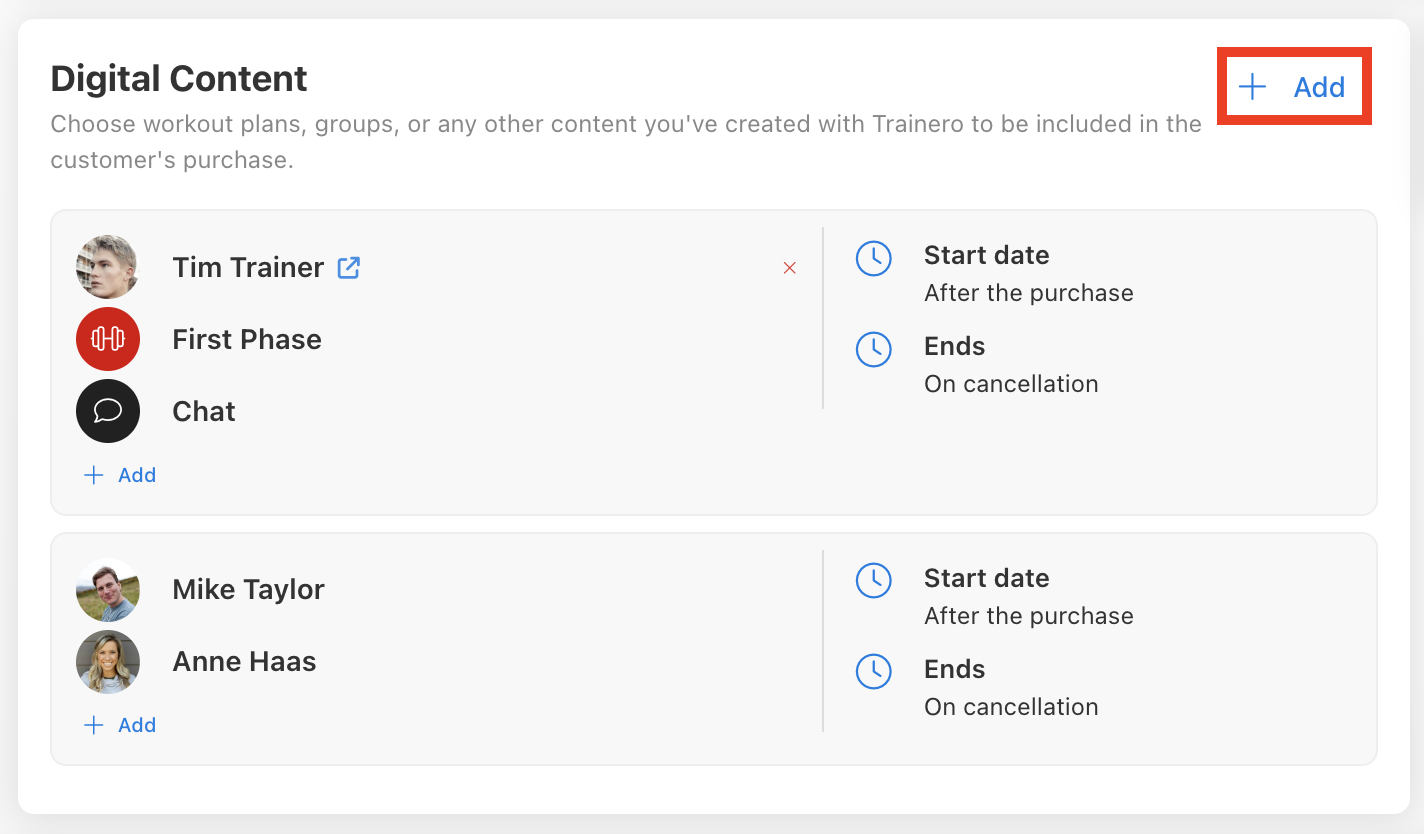Select the black Chat bubble icon
Image resolution: width=1424 pixels, height=834 pixels.
coord(107,411)
